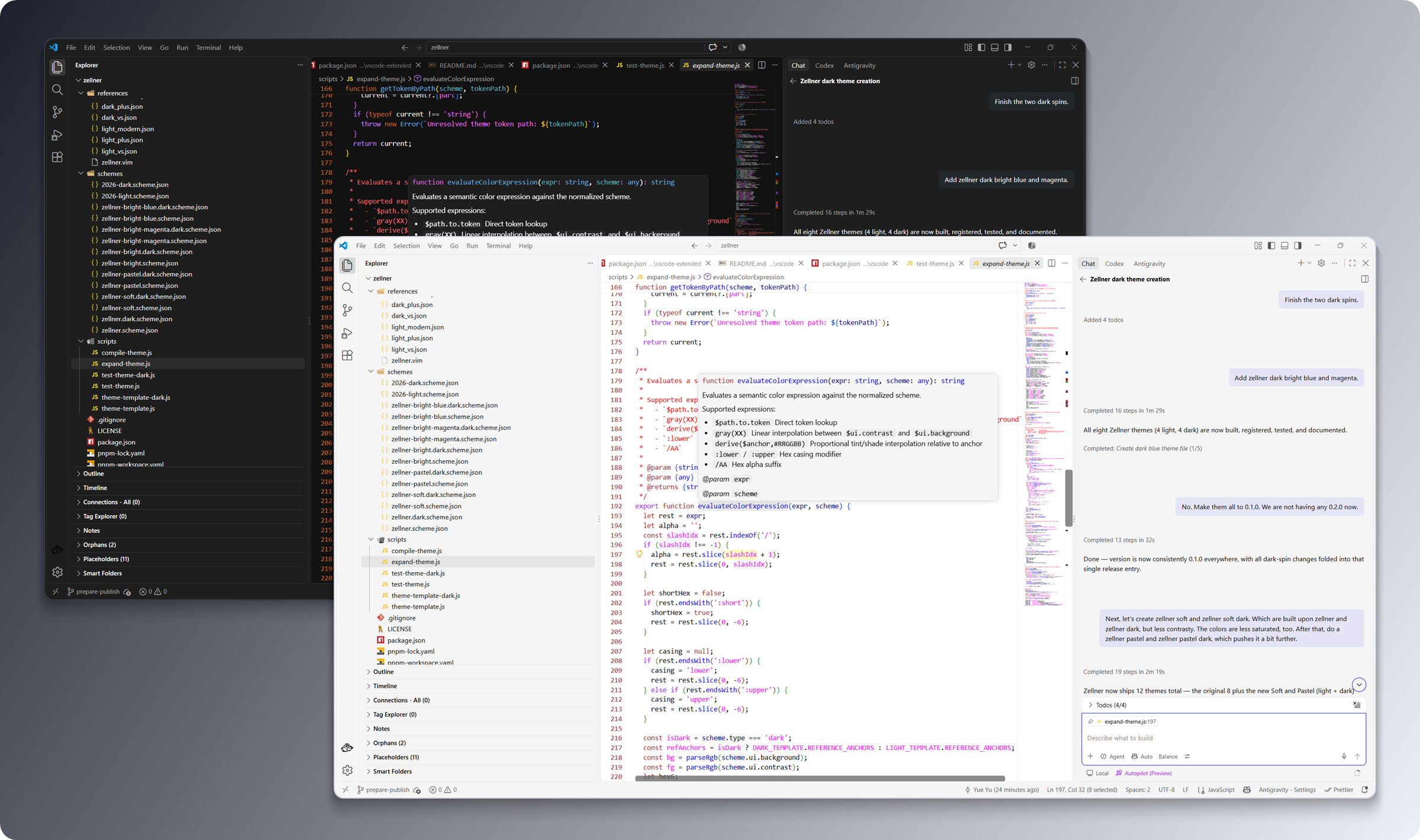Toggle chat side panel icon beside conversation title
The width and height of the screenshot is (1420, 840).
click(x=1364, y=279)
